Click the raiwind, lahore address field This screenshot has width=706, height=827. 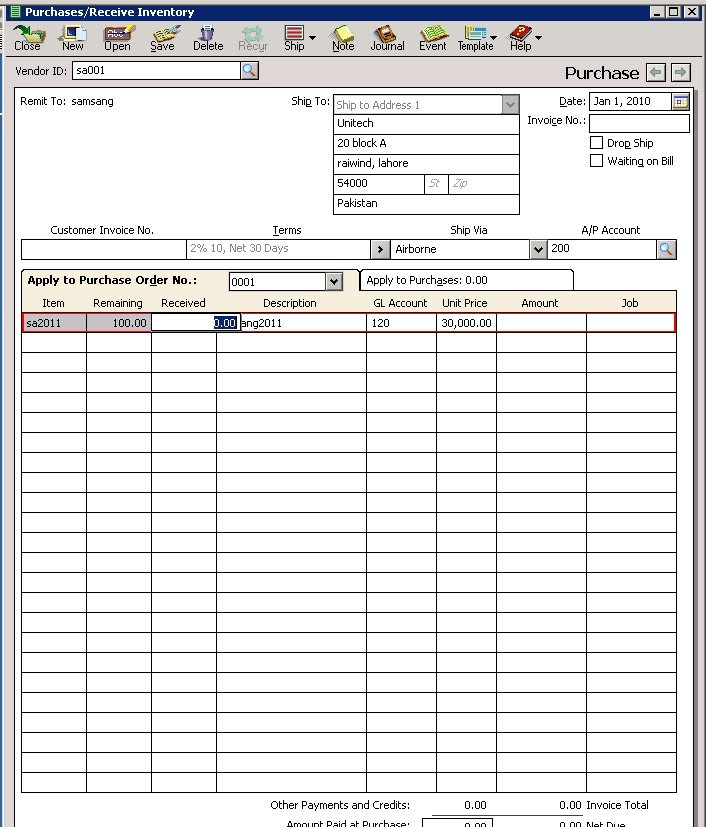(426, 164)
